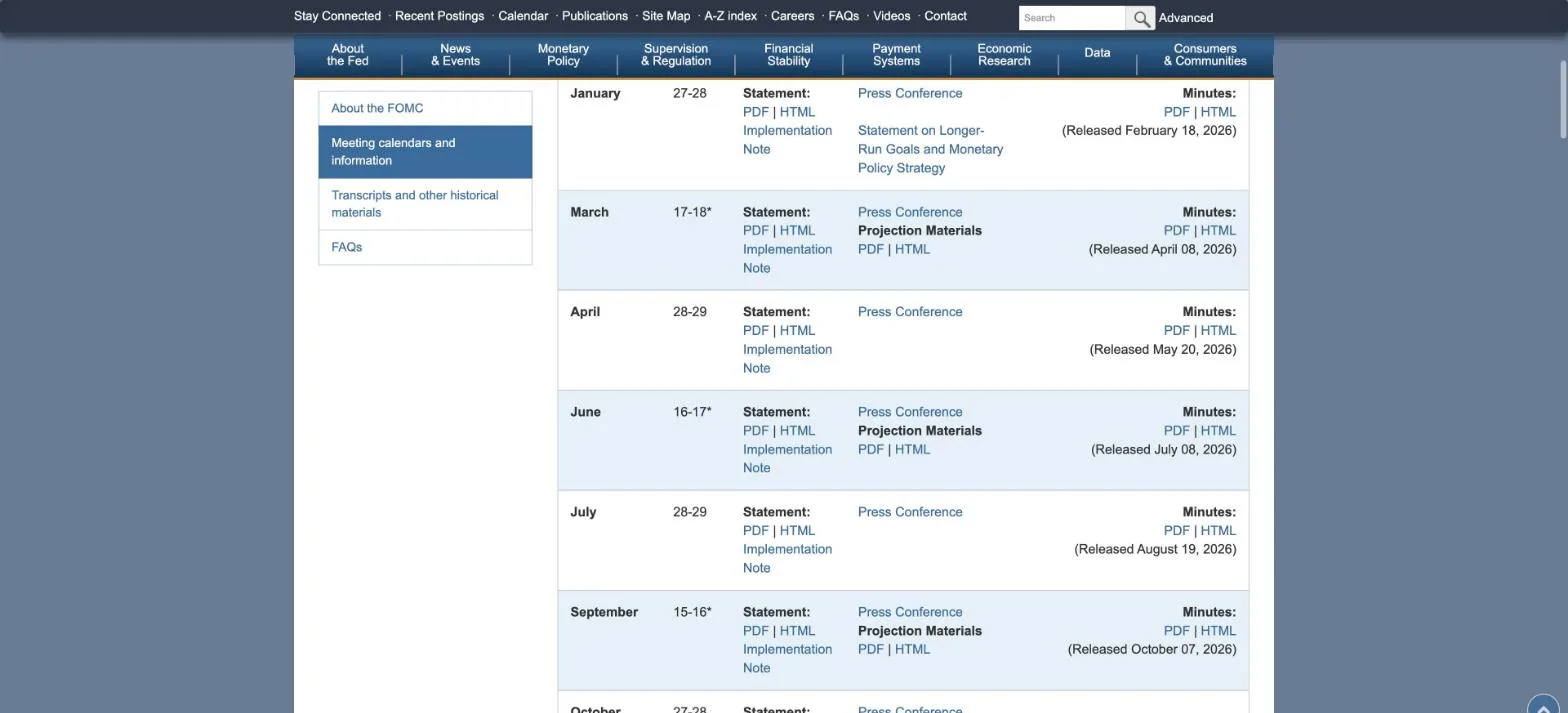Open Advanced search link
Viewport: 1568px width, 713px height.
(x=1186, y=18)
